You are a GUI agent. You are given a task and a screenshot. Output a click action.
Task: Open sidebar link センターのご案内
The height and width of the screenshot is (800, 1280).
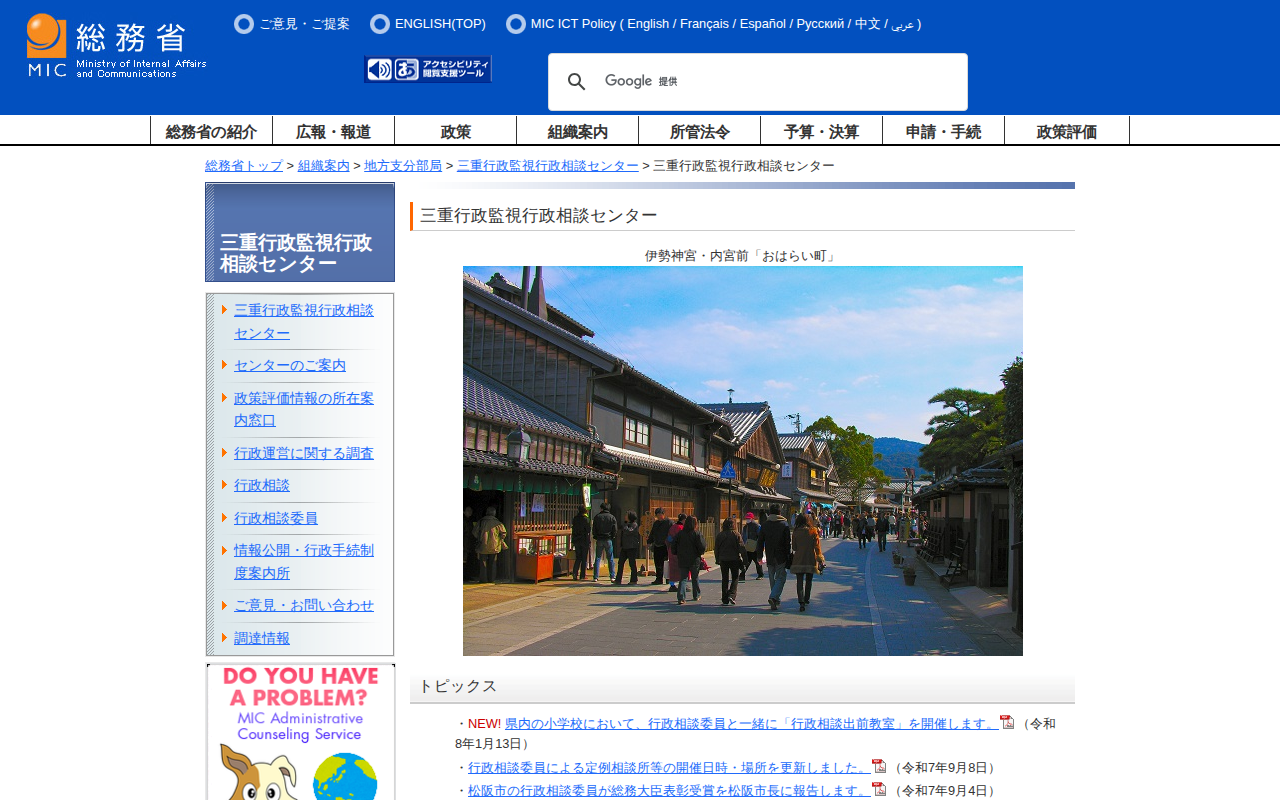tap(290, 366)
